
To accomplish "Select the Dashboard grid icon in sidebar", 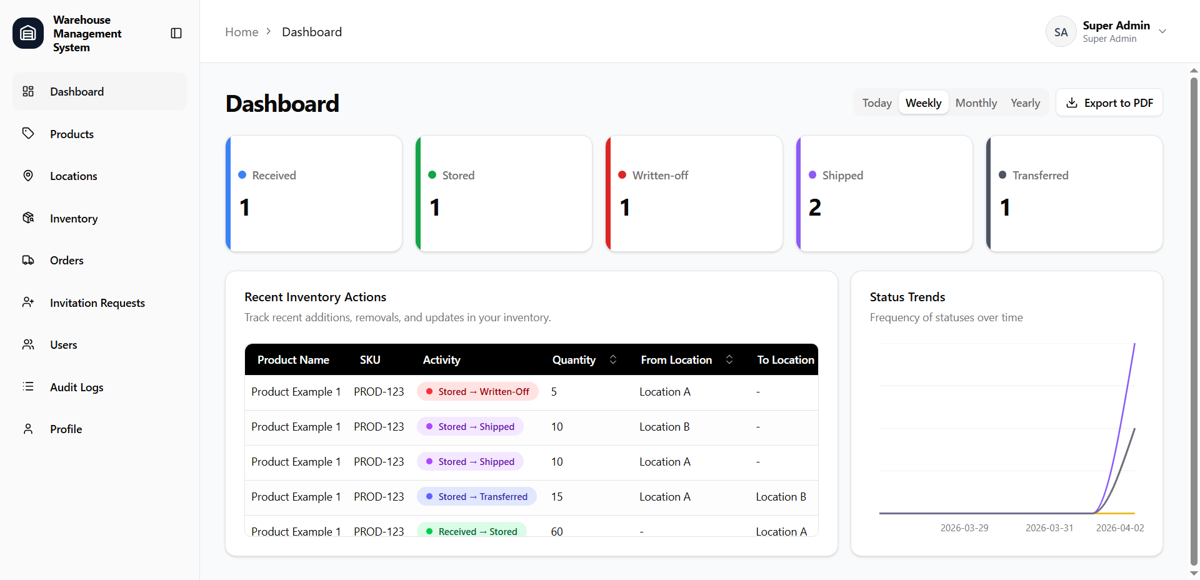I will click(28, 90).
